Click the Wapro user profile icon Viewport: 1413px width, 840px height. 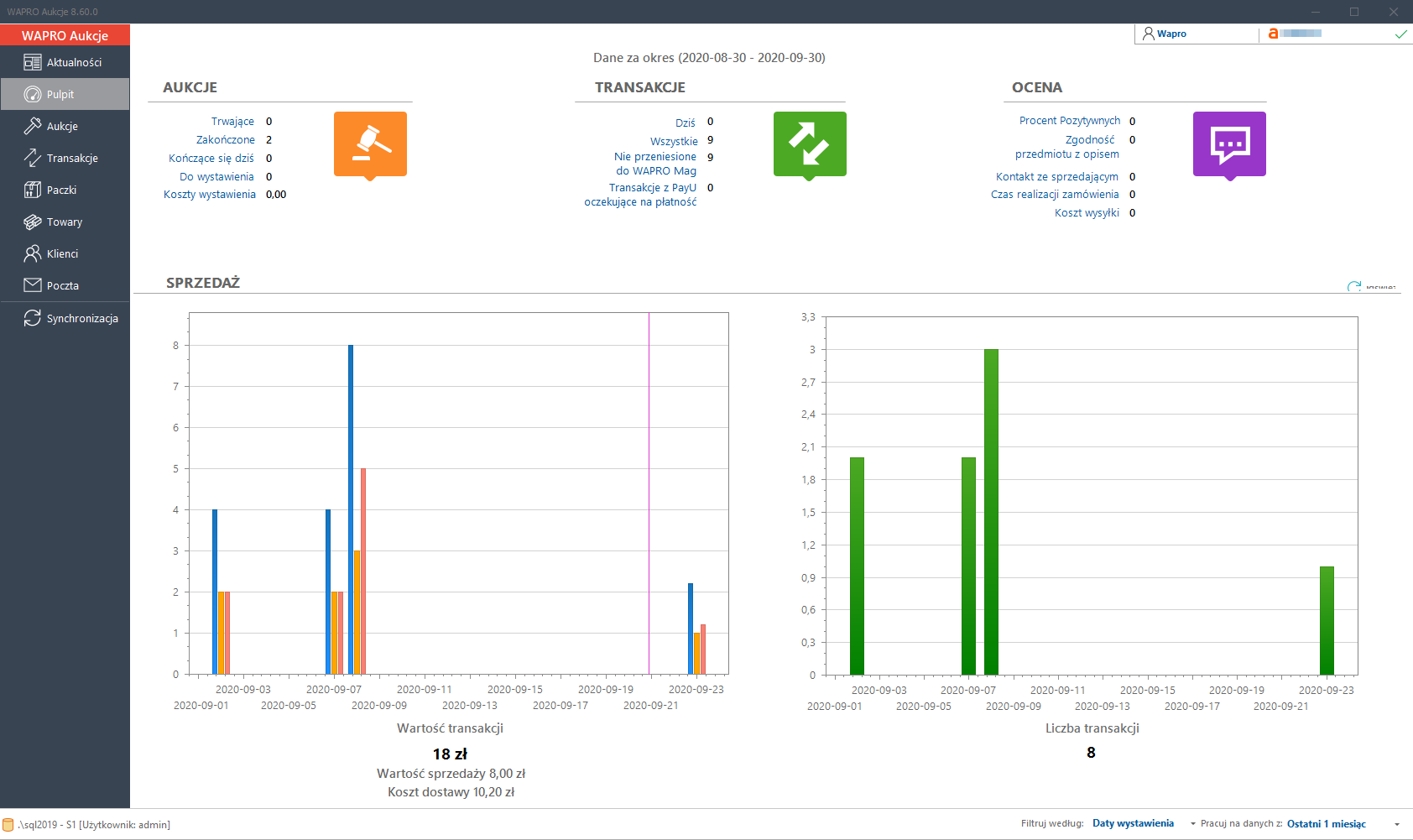[x=1148, y=34]
